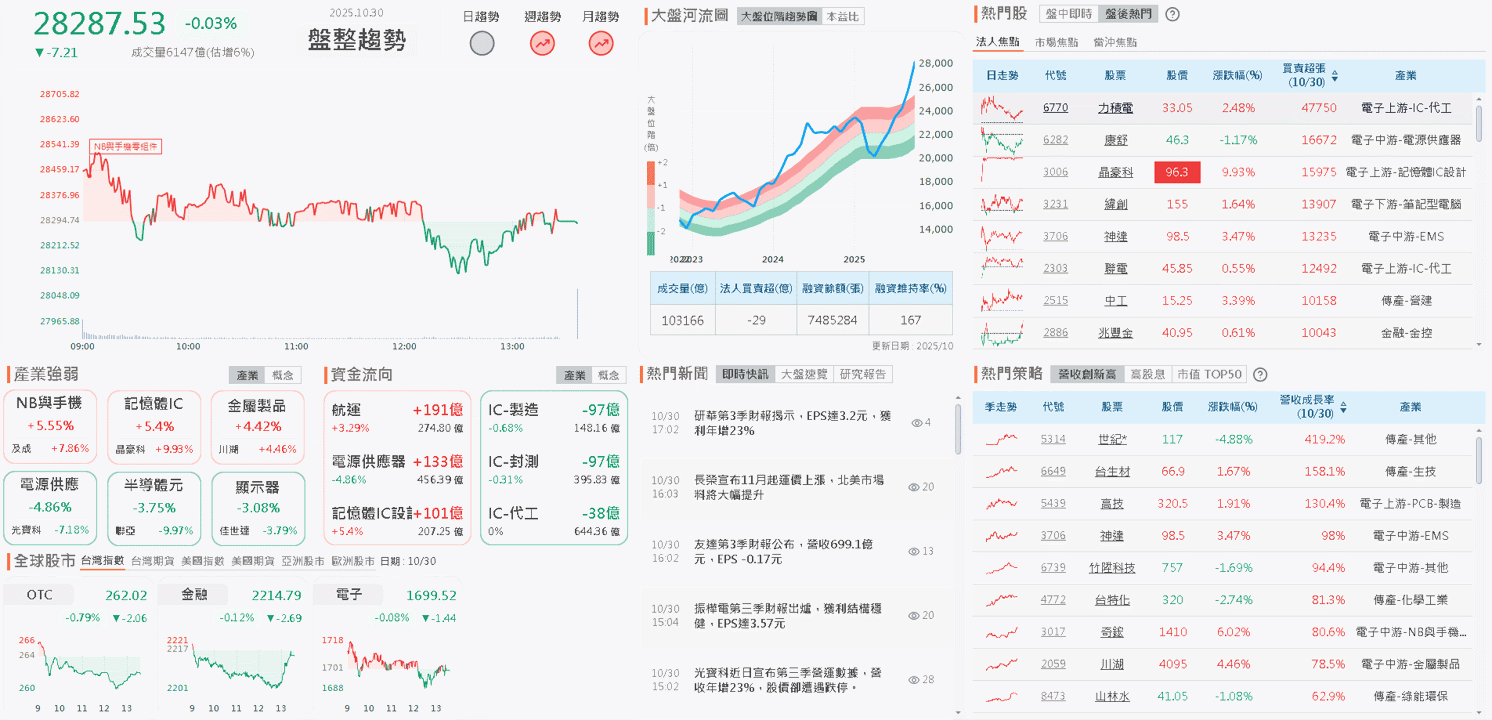Screen dimensions: 1492x720
Task: Open the 世紀* quarterly trend sparkline
Action: tap(1003, 439)
